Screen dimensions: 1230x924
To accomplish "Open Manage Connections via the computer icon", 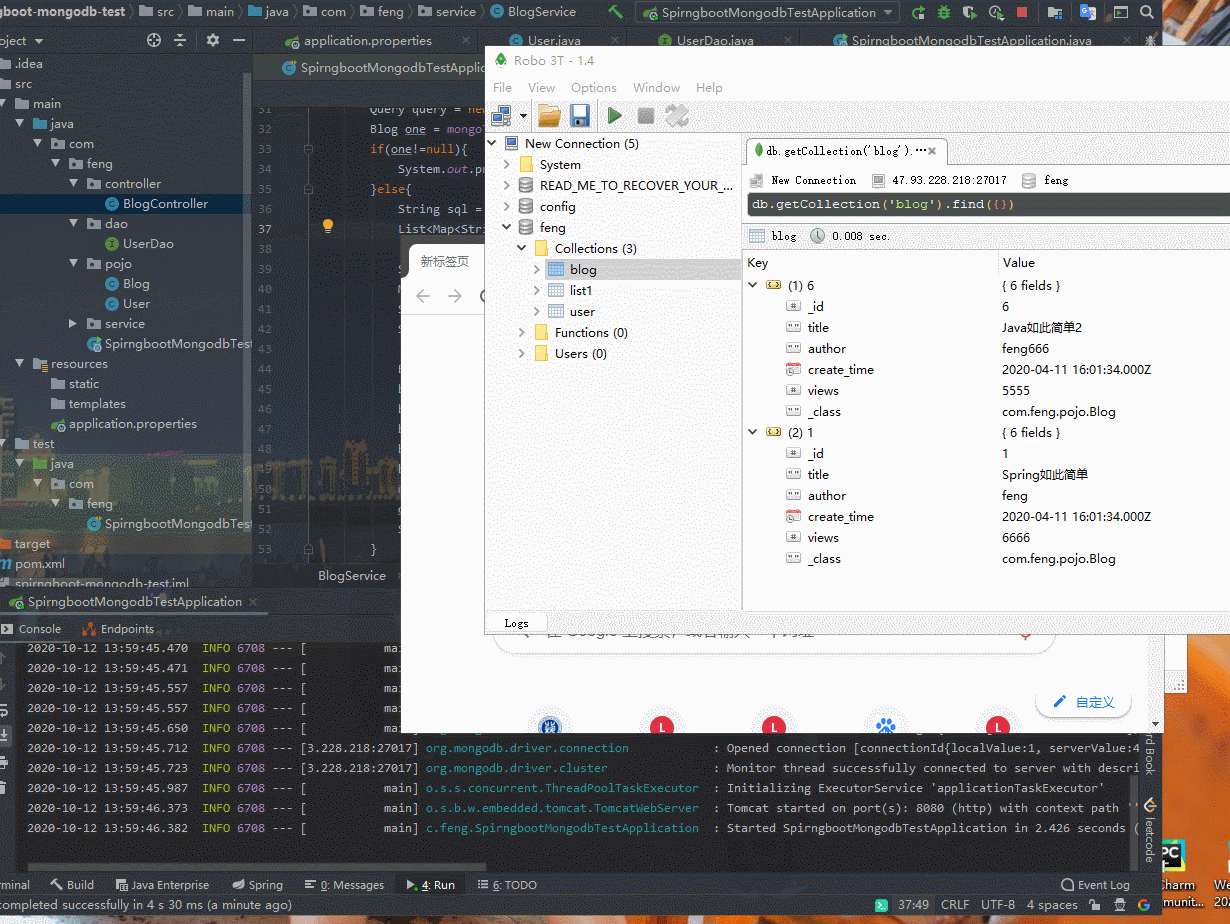I will pos(500,115).
